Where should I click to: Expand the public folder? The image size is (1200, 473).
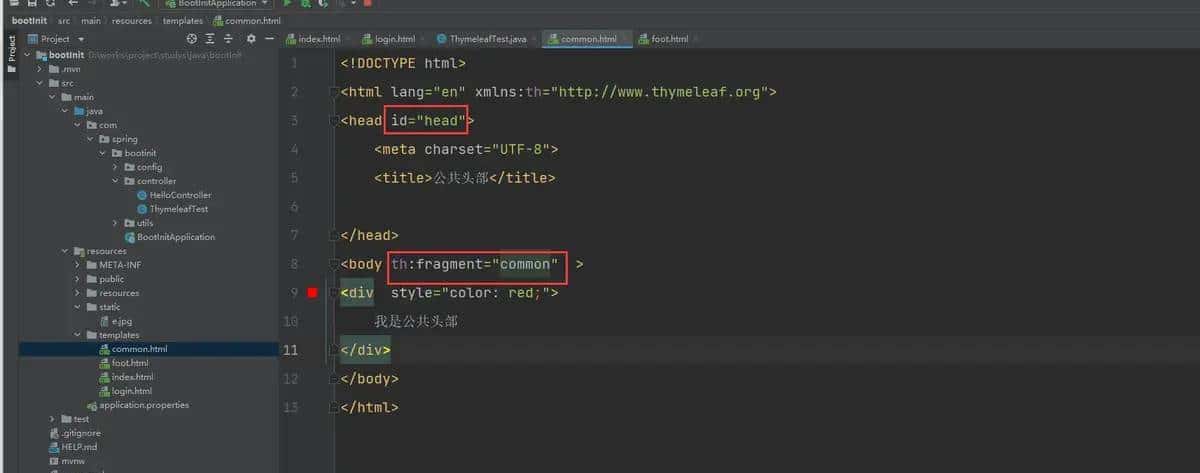coord(77,279)
